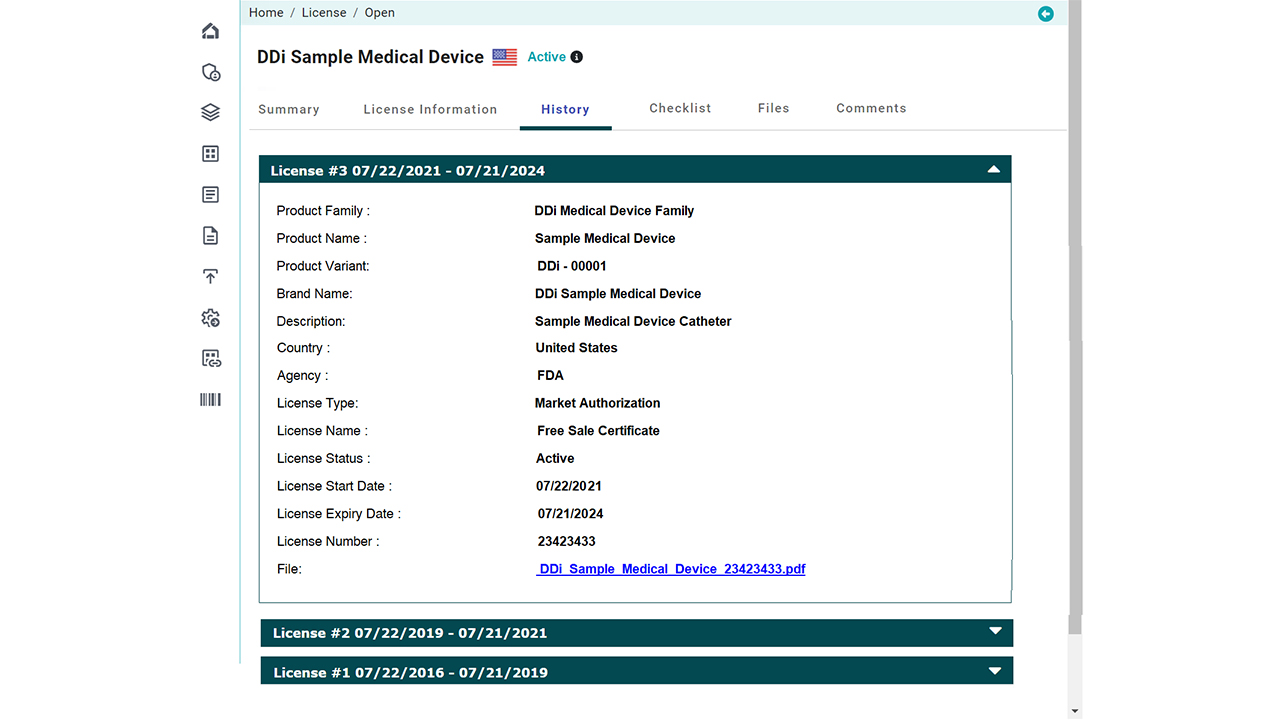
Task: Collapse the License #3 section
Action: click(x=993, y=170)
